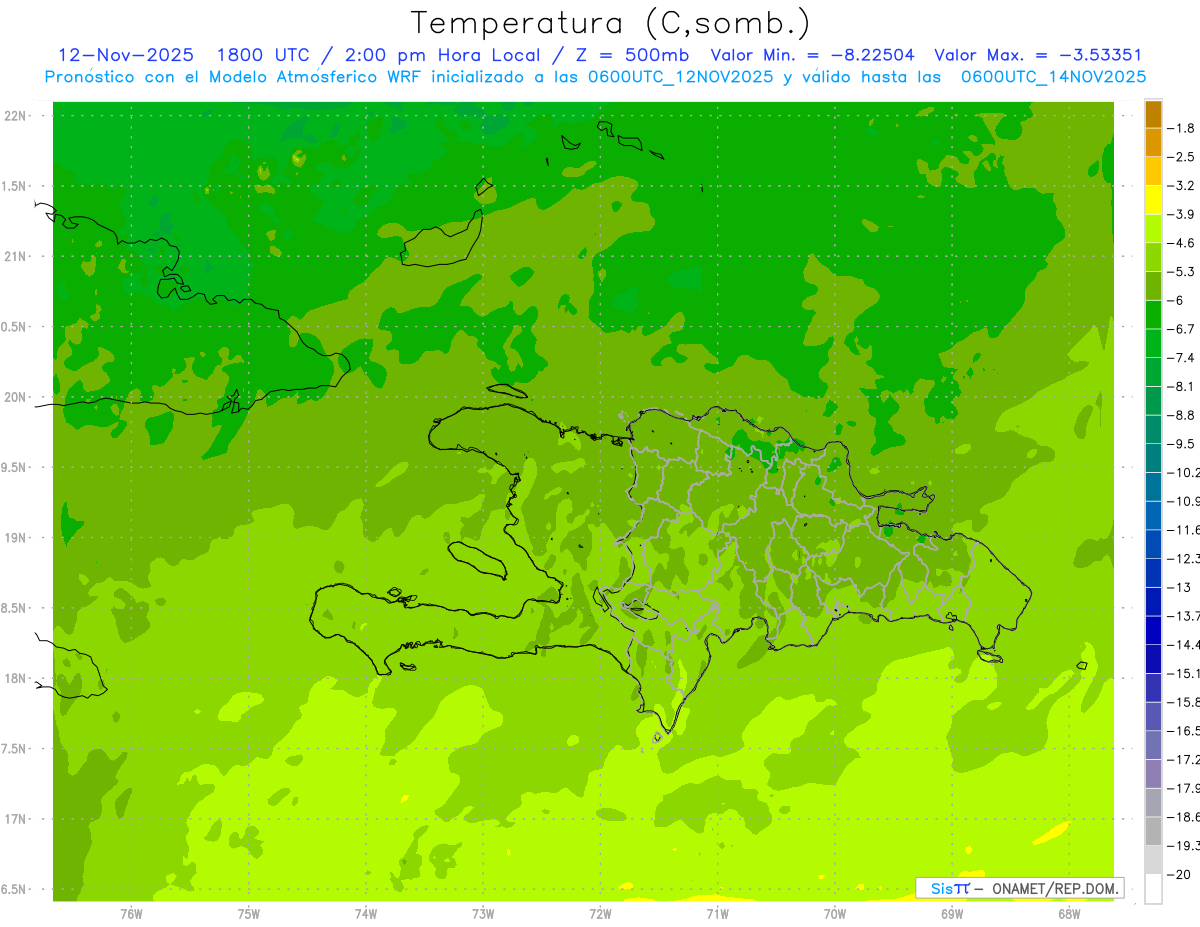Select the swatch between -7.4 and -8.1
This screenshot has height=927, width=1200.
1153,371
